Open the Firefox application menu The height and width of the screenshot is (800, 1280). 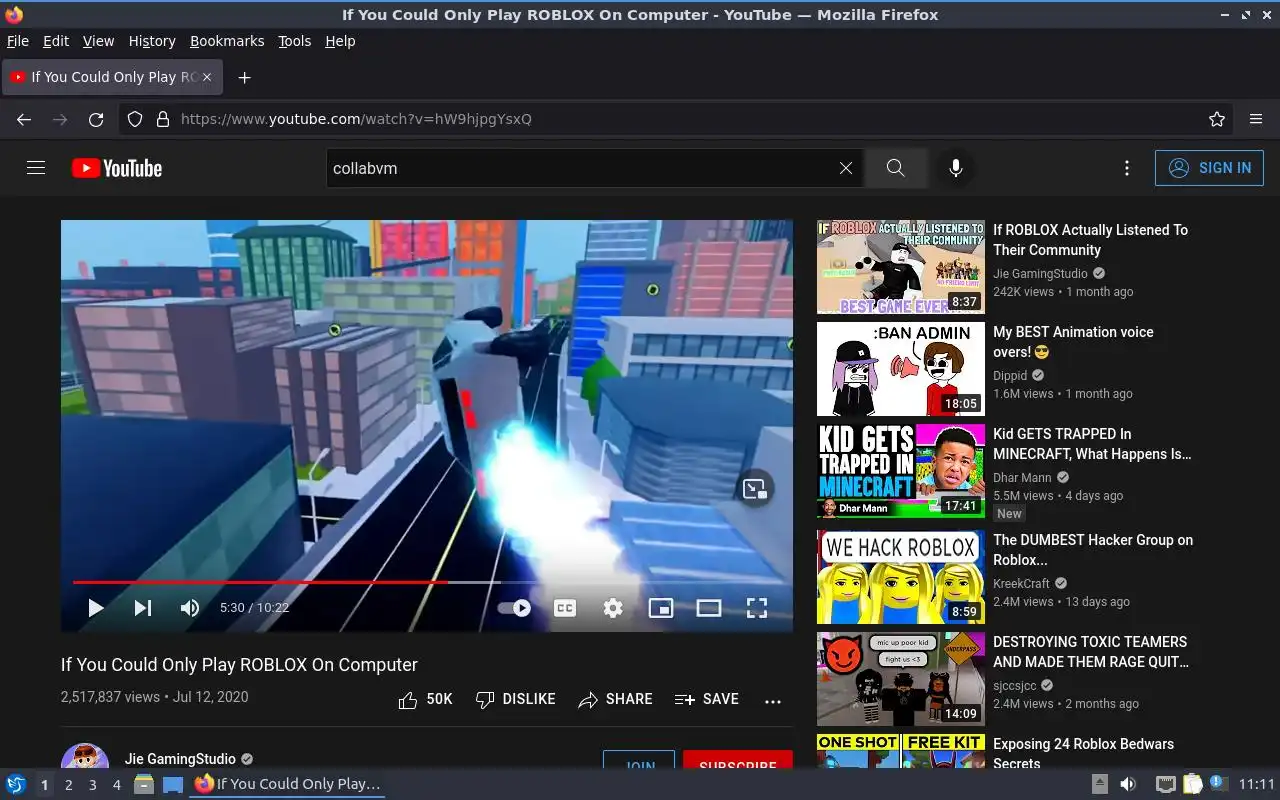tap(1256, 119)
